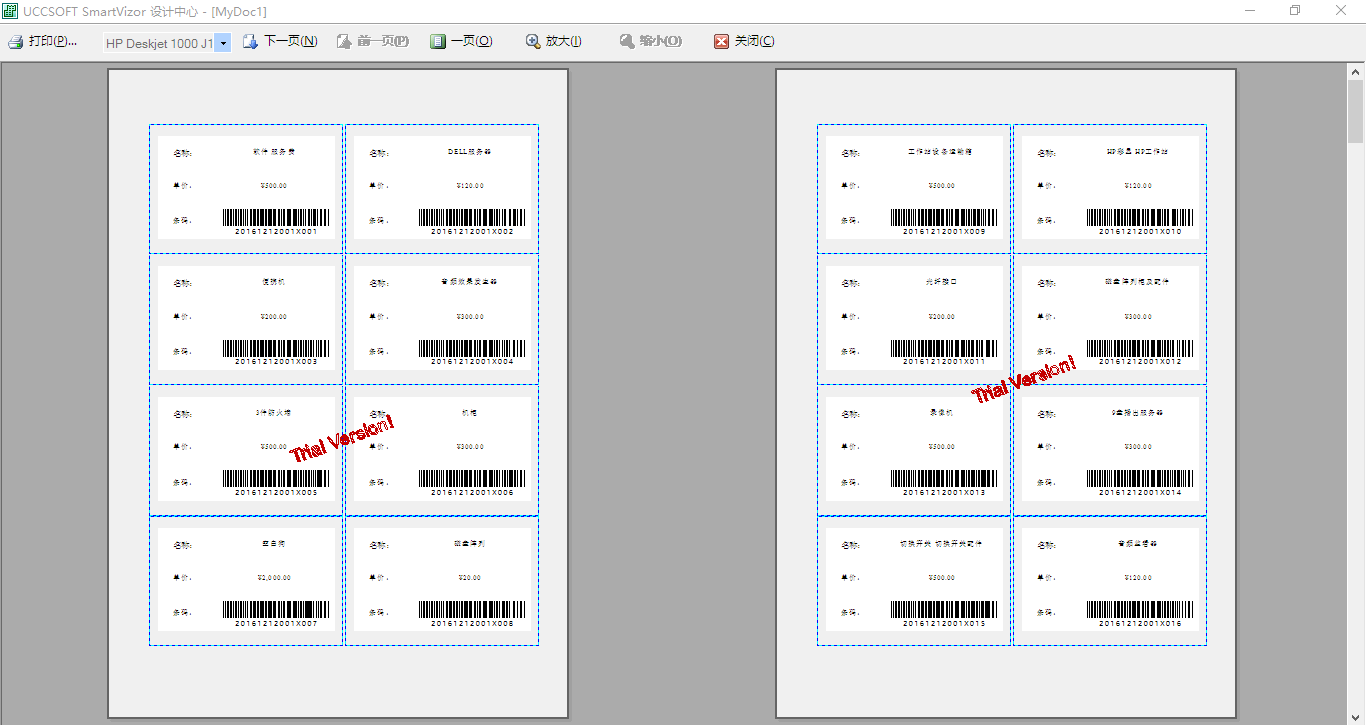Click the vertical scrollbar thumb
Screen dimensions: 1366x725
pyautogui.click(x=1356, y=111)
